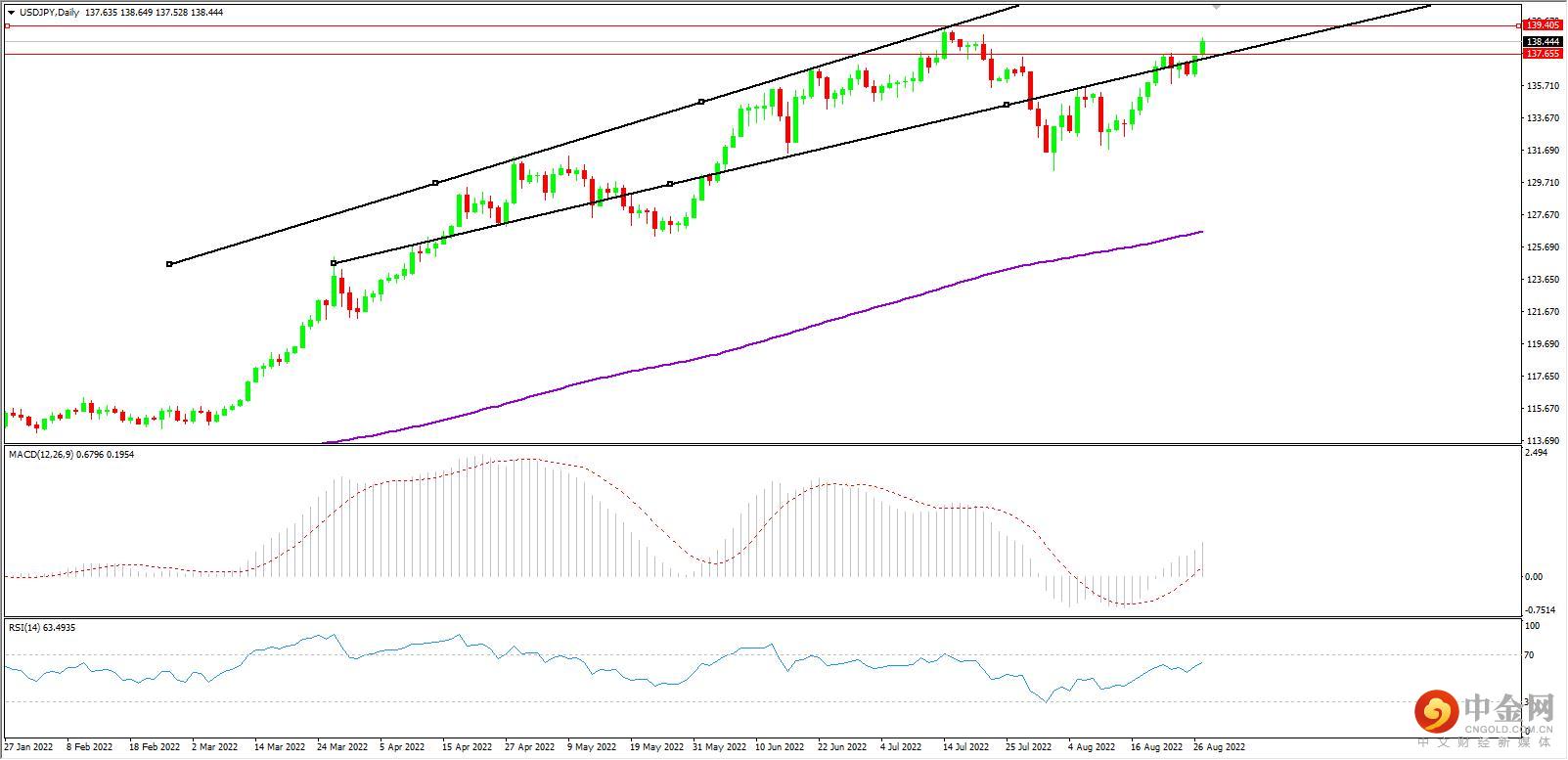
Task: Click the 121.670 price axis value
Action: pyautogui.click(x=1542, y=312)
